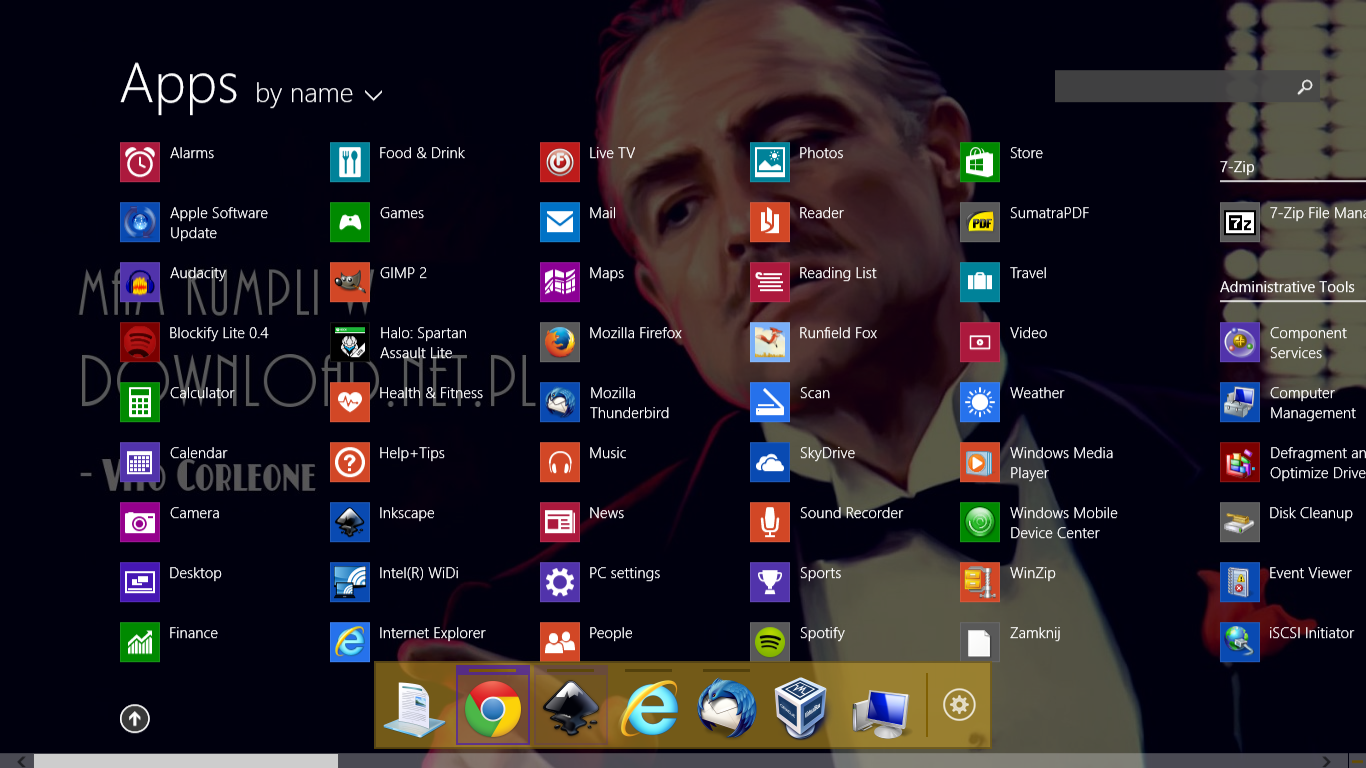Open the Zamknij shortcut
1366x768 pixels.
click(x=980, y=642)
